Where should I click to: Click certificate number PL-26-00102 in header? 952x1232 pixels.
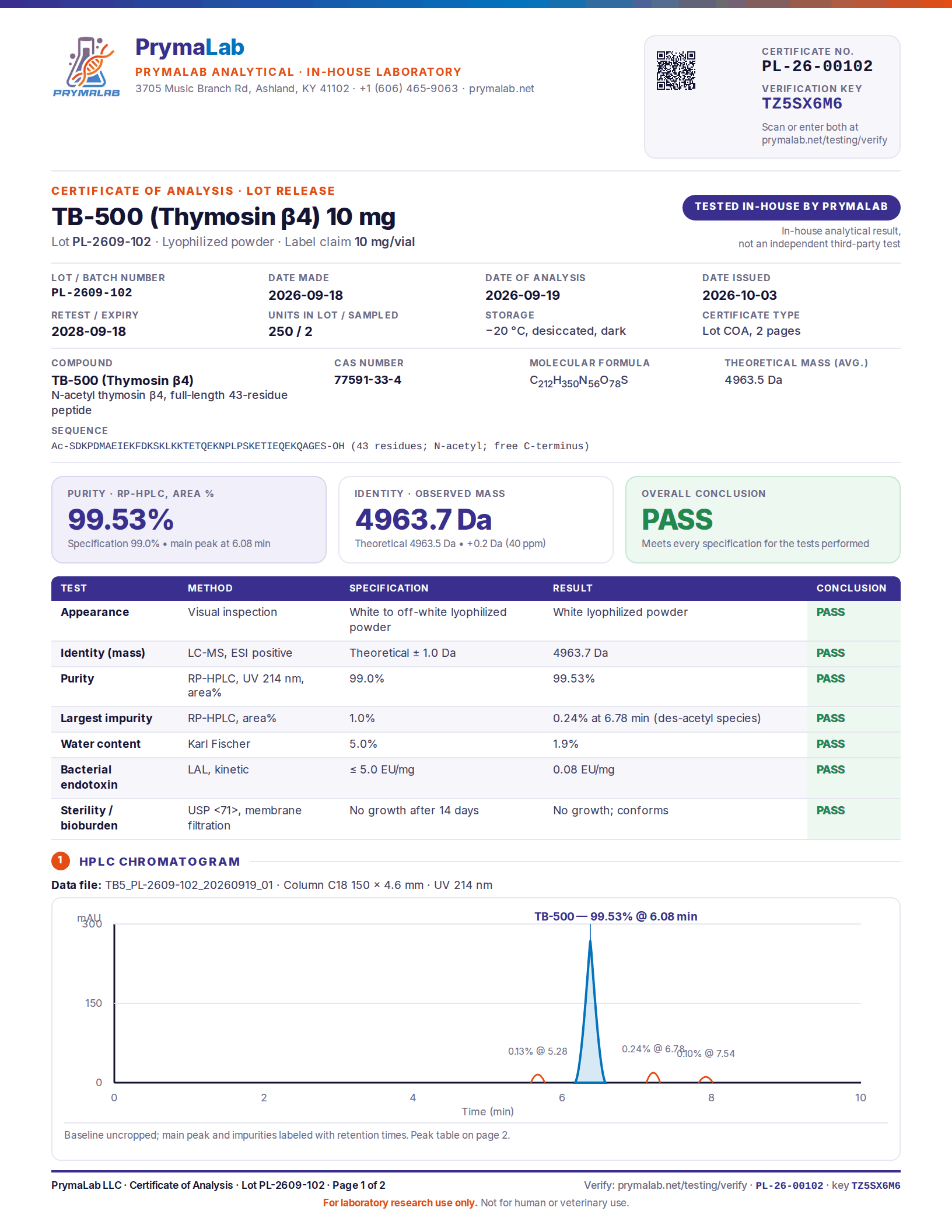pyautogui.click(x=817, y=66)
